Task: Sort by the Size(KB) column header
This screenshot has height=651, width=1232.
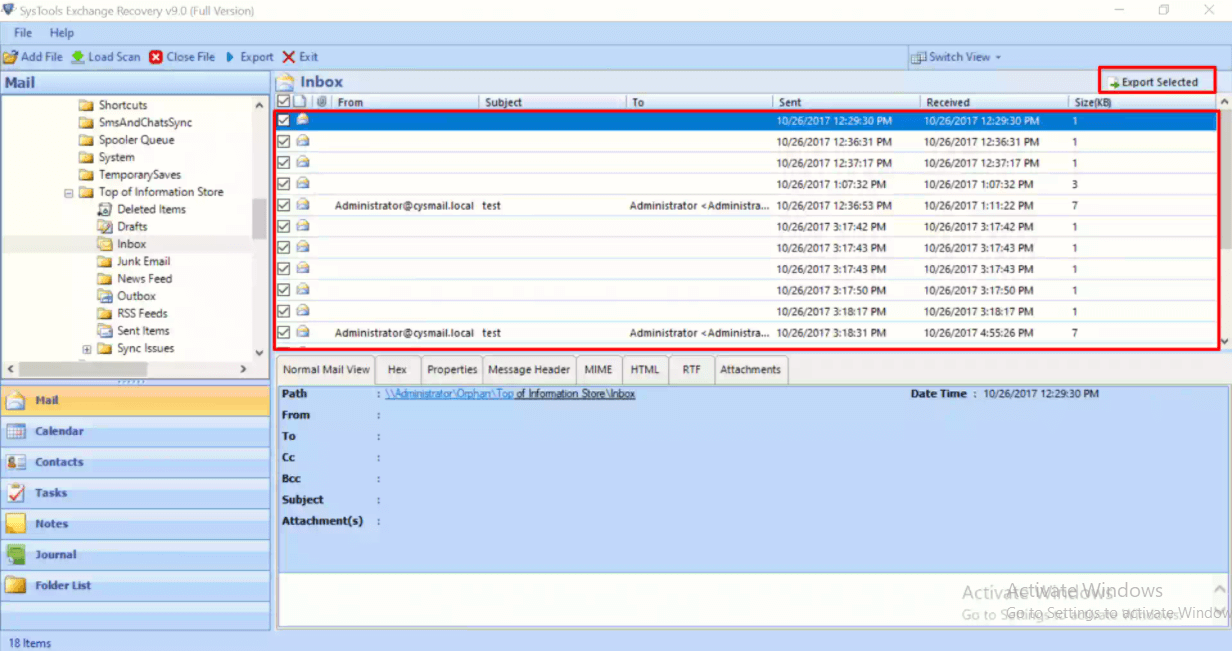Action: [x=1141, y=102]
